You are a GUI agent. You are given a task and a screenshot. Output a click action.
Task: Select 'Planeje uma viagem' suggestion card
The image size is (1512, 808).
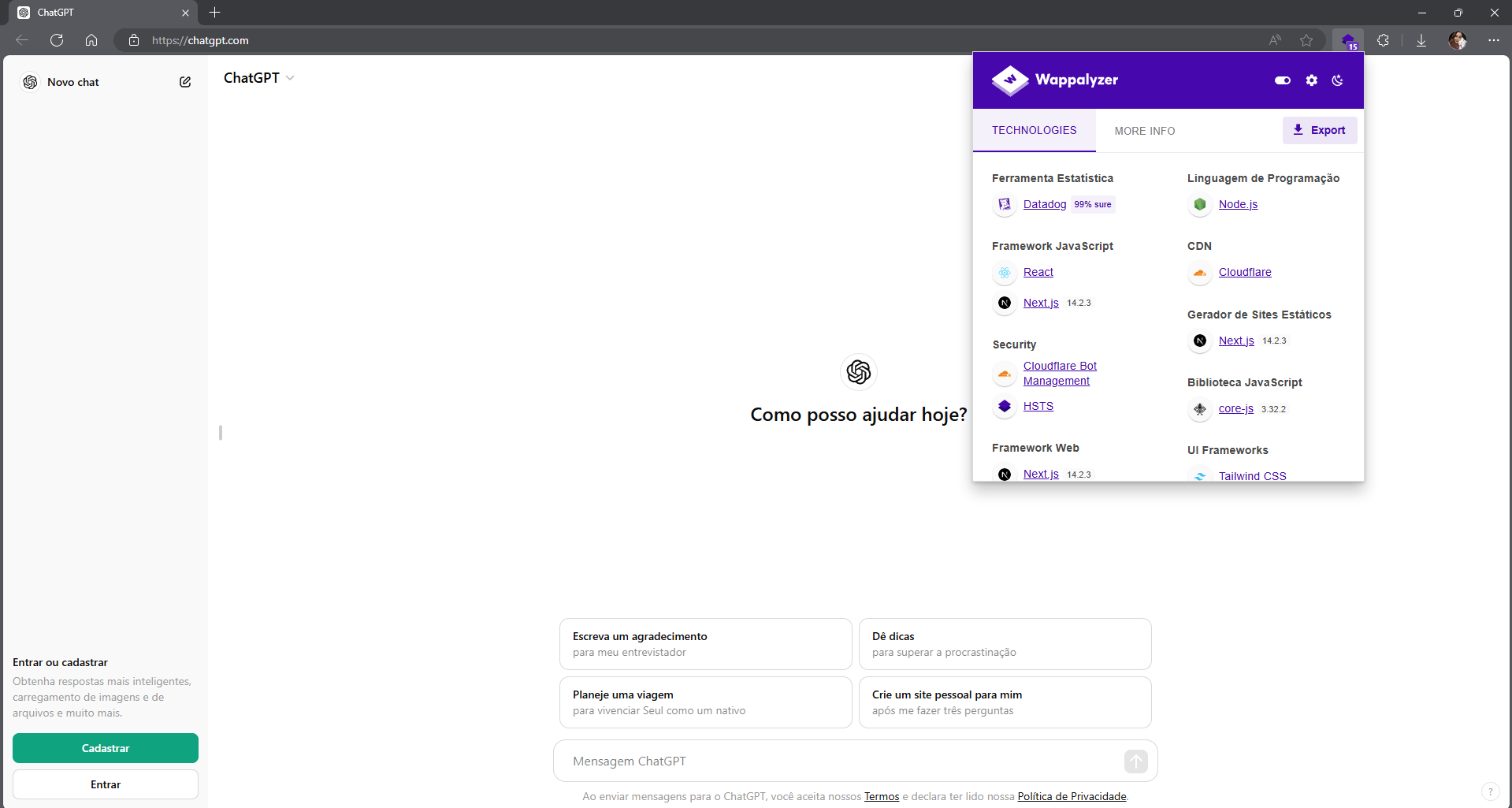click(x=706, y=702)
